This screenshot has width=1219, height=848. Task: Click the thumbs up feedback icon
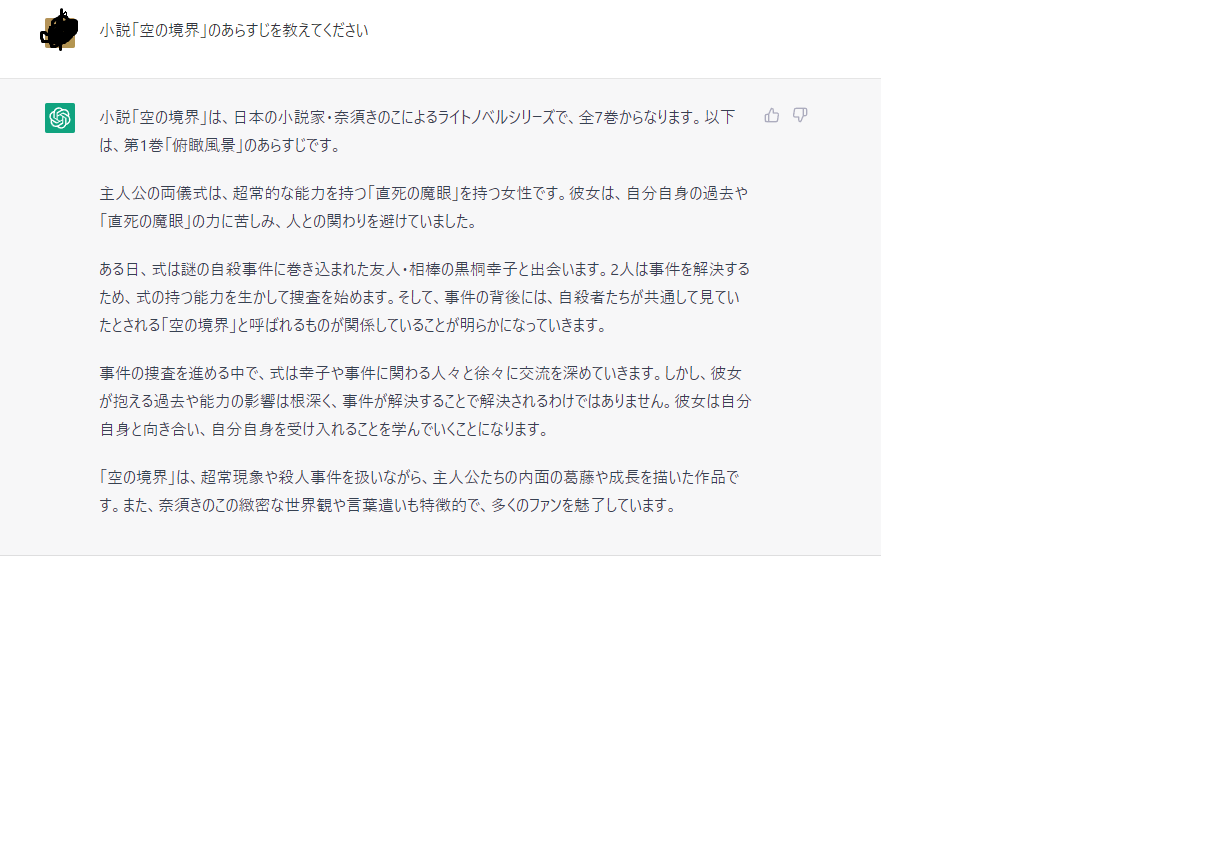772,115
